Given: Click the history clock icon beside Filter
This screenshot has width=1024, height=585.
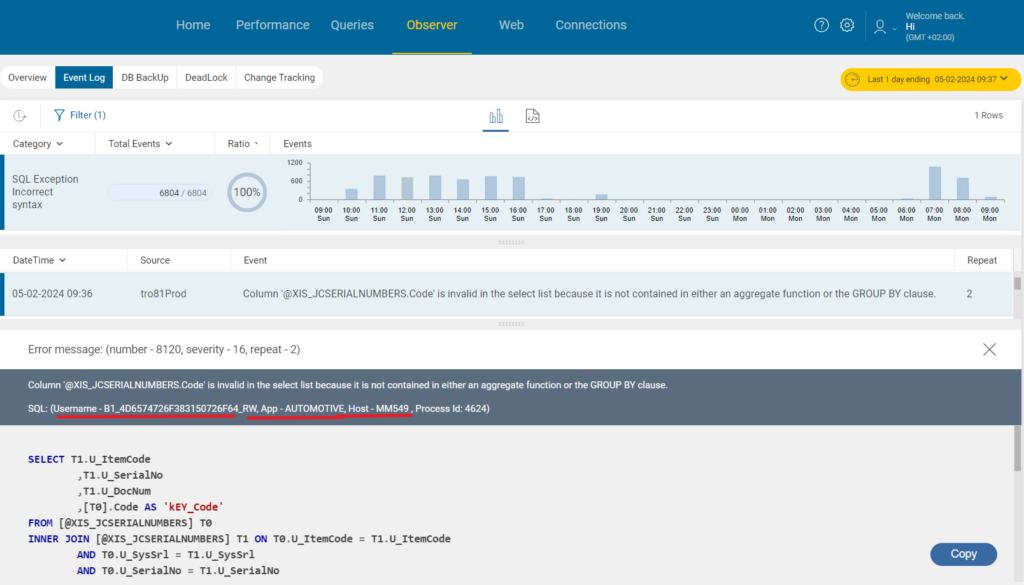Looking at the screenshot, I should [x=20, y=116].
